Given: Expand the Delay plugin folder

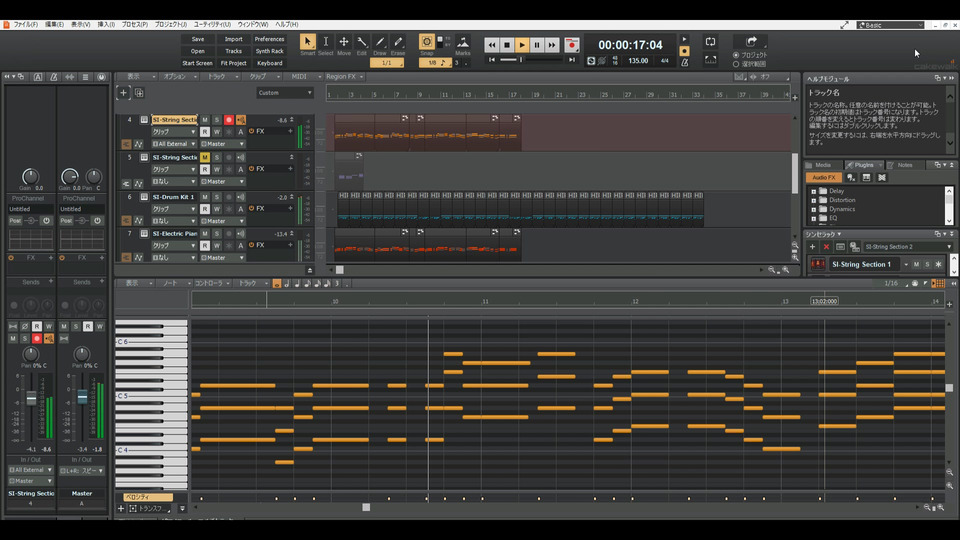Looking at the screenshot, I should tap(813, 191).
